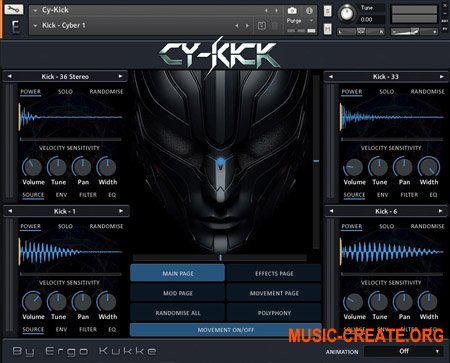Screen dimensions: 450x363
Task: Adjust the Tune knob of Kick - 36 Stereo
Action: [x=57, y=167]
